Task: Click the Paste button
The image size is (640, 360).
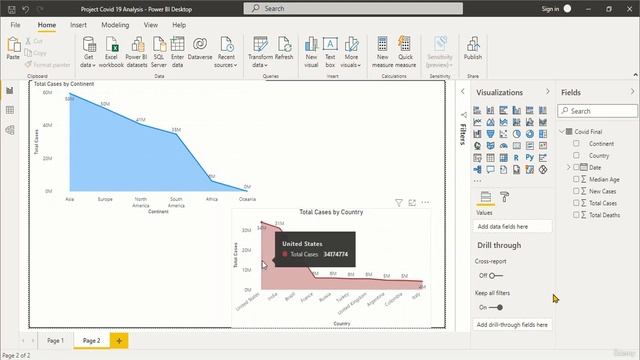Action: point(13,48)
